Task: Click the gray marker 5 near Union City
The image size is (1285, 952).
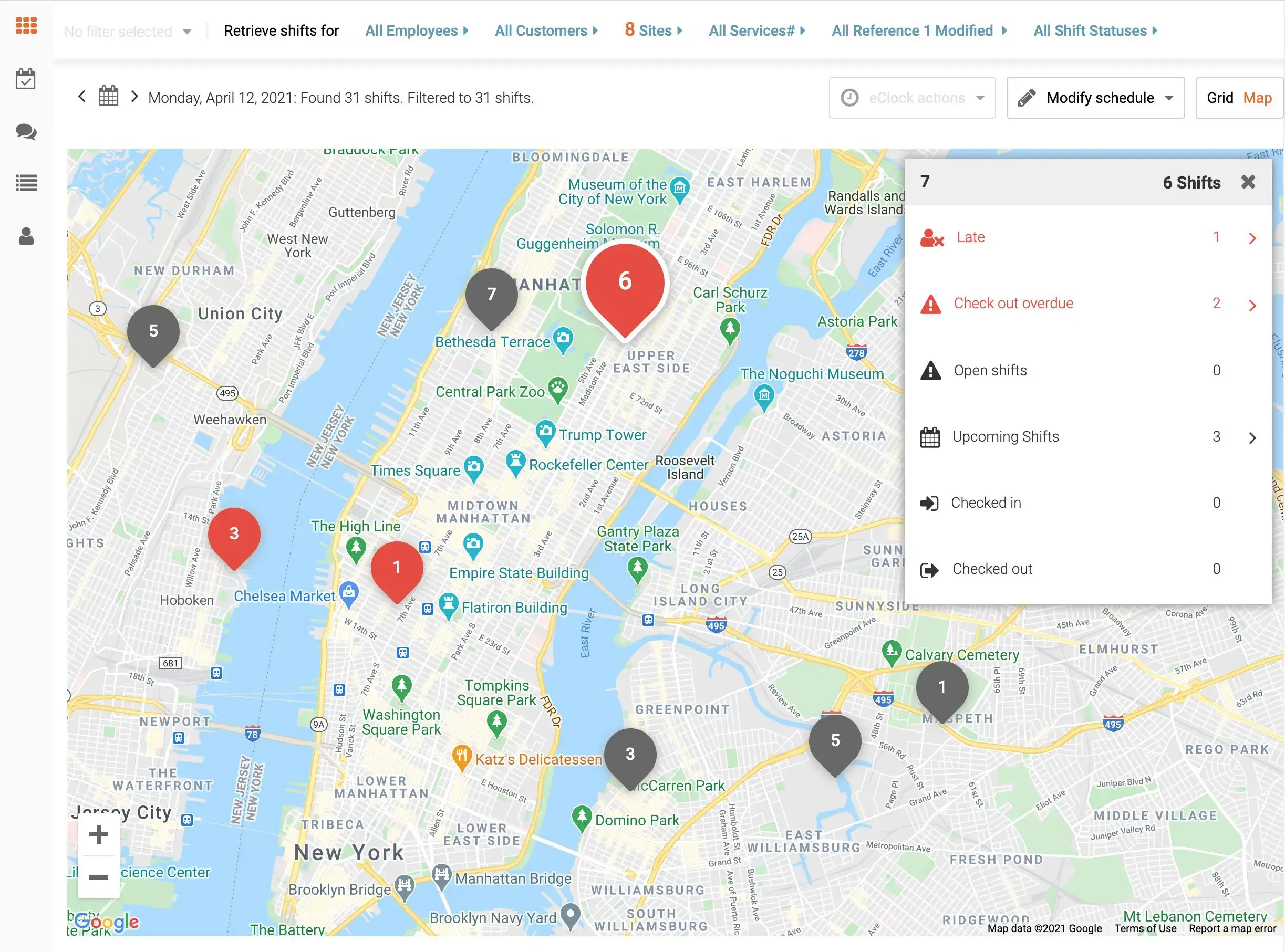Action: pos(153,336)
